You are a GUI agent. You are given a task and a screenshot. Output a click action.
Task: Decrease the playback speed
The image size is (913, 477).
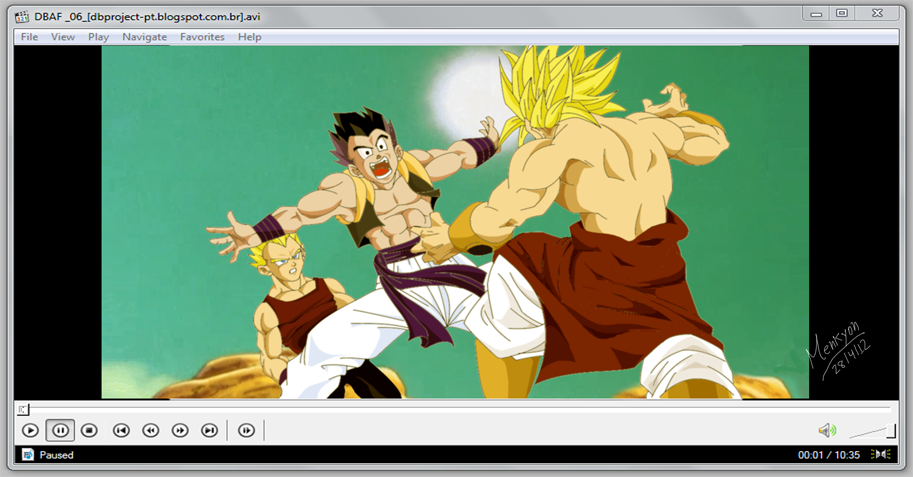coord(151,430)
